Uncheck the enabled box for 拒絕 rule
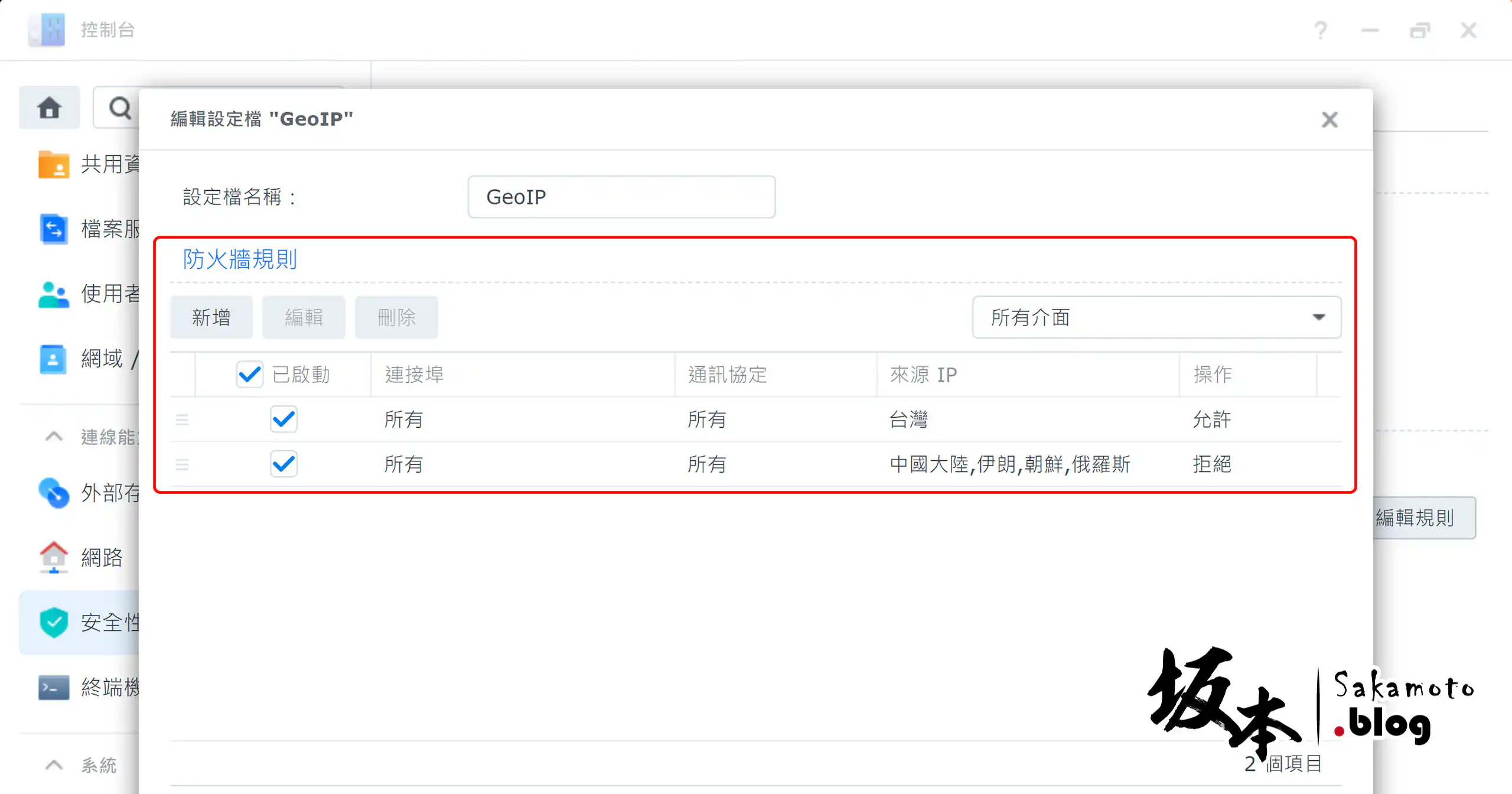This screenshot has width=1512, height=794. click(283, 464)
